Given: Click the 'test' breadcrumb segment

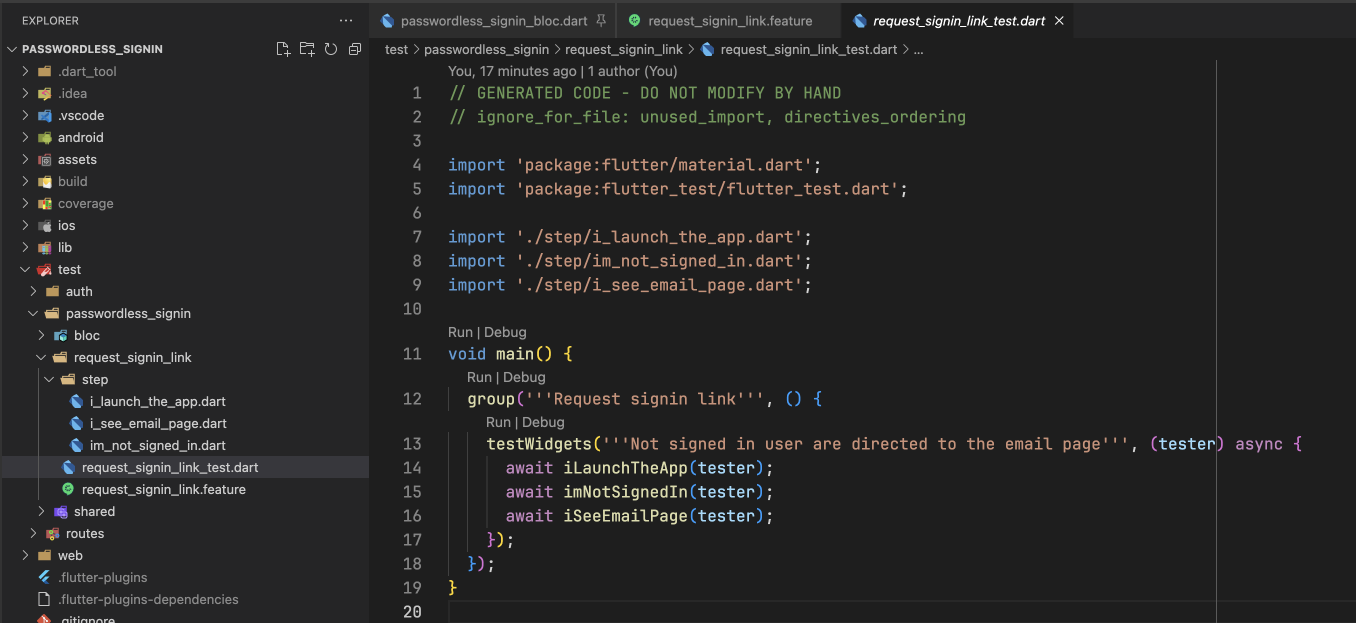Looking at the screenshot, I should tap(396, 49).
